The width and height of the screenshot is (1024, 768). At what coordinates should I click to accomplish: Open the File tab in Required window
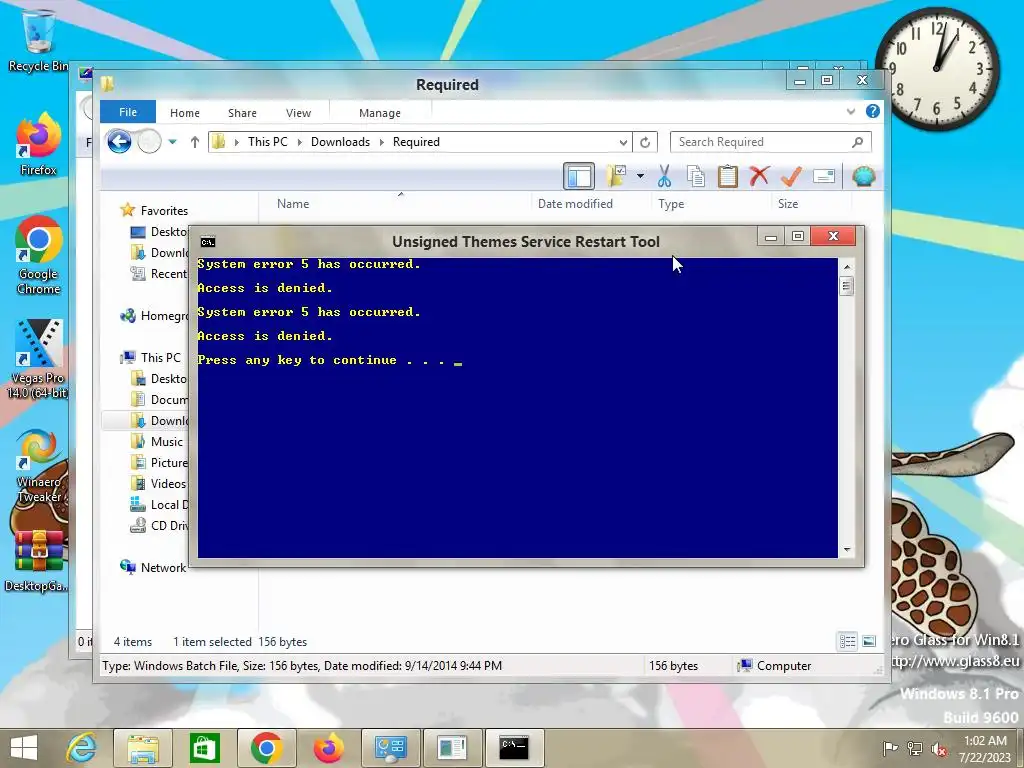[128, 112]
